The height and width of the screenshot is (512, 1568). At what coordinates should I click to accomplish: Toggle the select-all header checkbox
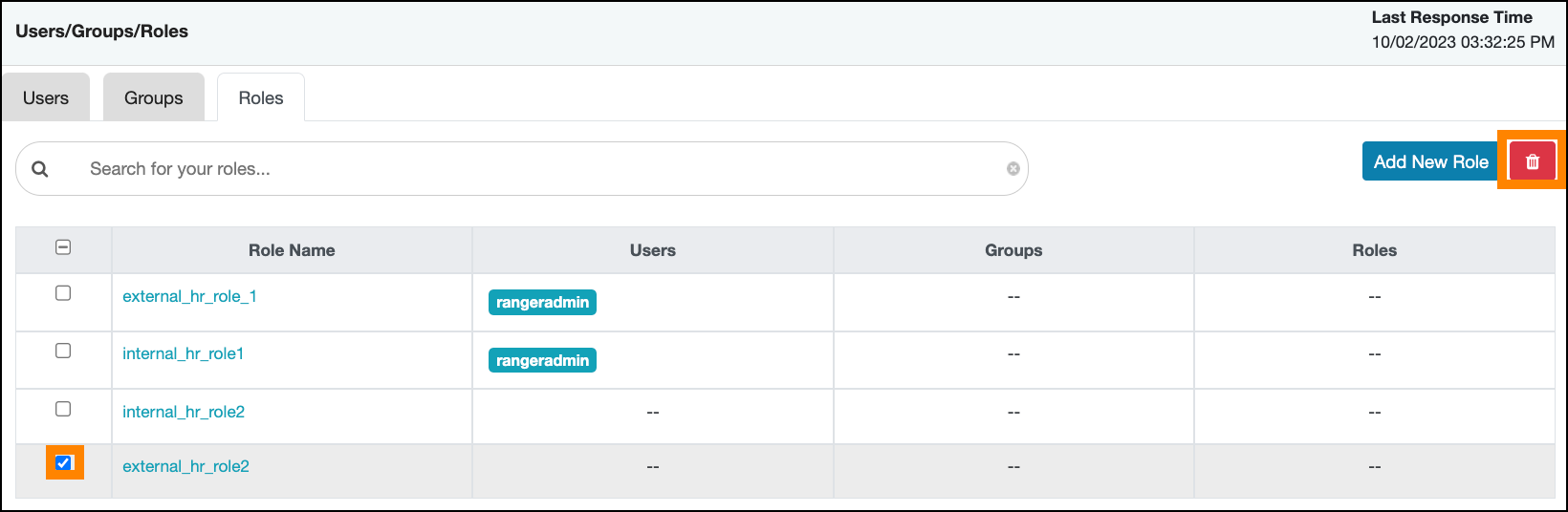pos(63,247)
